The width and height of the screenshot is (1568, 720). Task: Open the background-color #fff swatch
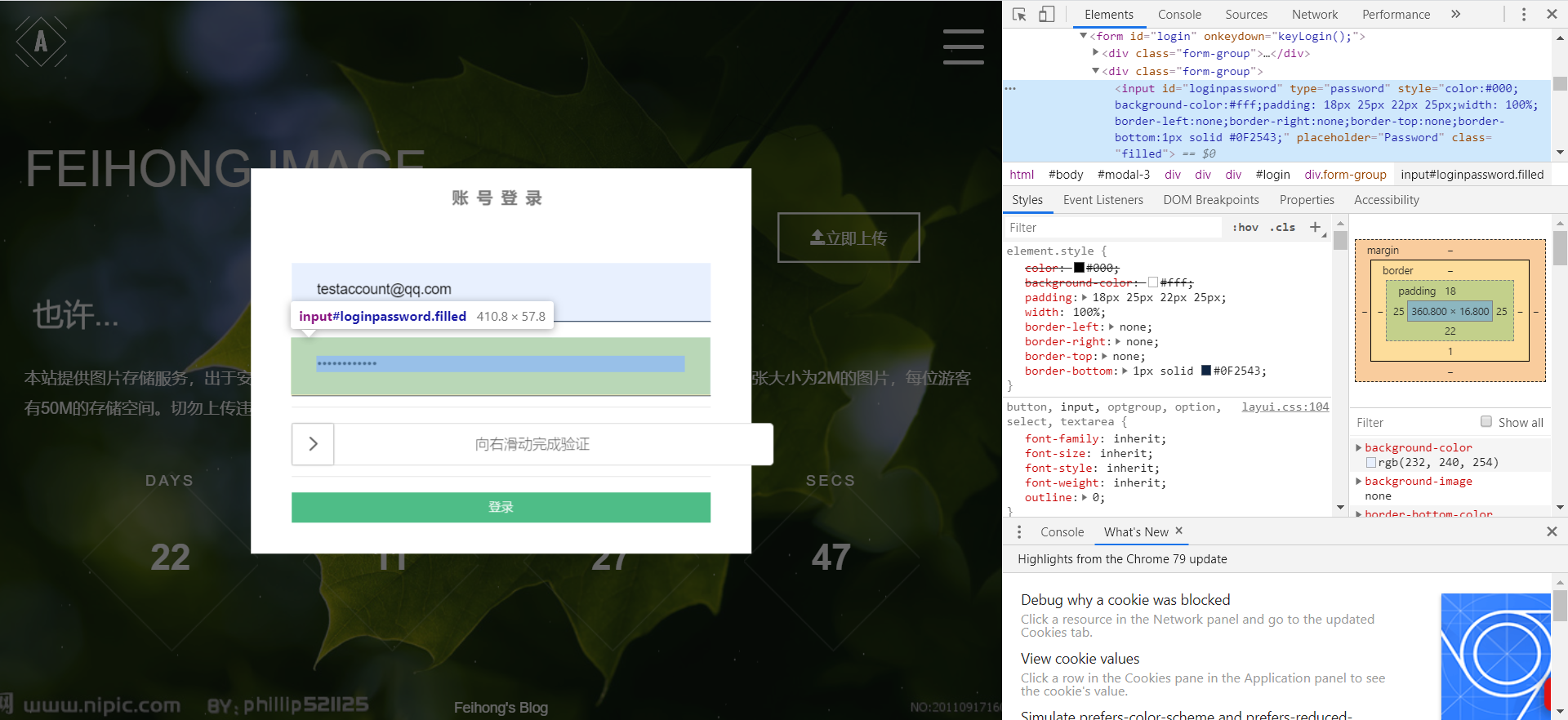1152,282
